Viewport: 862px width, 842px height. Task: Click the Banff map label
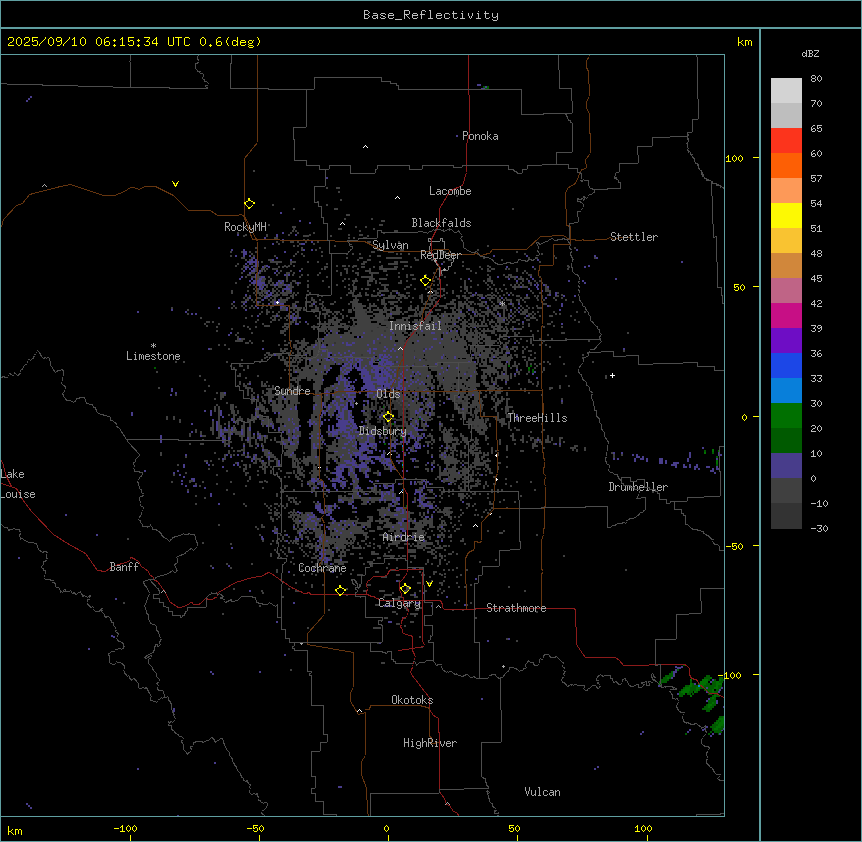[124, 567]
